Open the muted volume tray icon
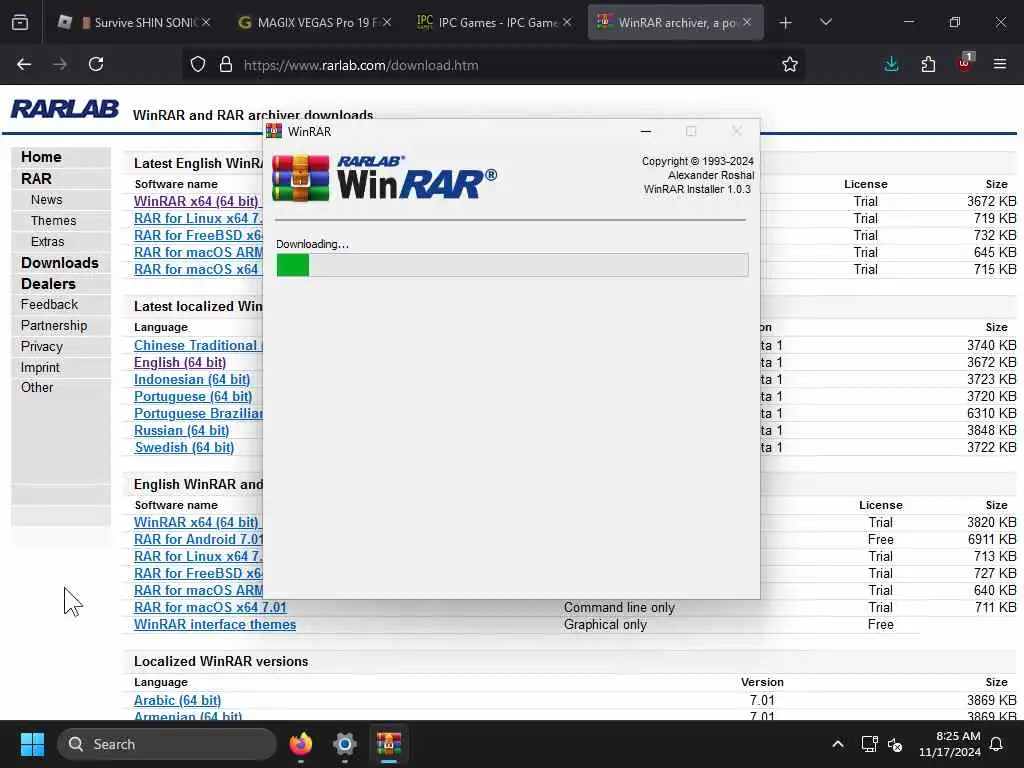The width and height of the screenshot is (1024, 768). tap(895, 744)
